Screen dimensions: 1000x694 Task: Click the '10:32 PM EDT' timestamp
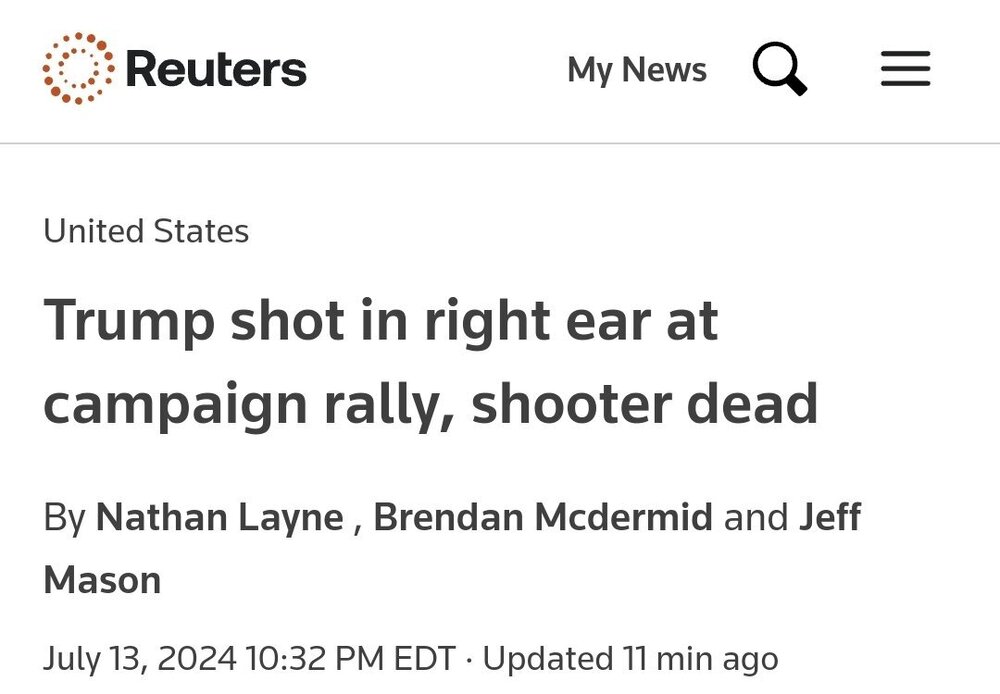coord(349,658)
